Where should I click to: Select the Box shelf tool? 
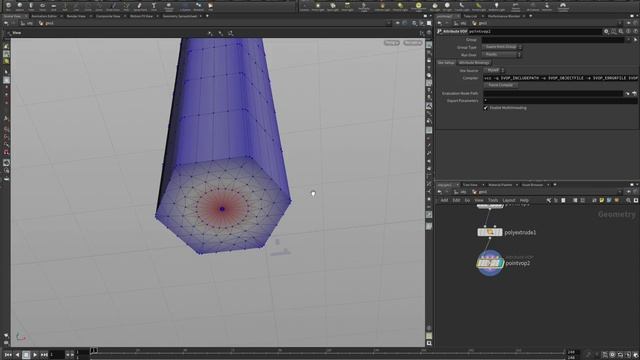coord(9,6)
